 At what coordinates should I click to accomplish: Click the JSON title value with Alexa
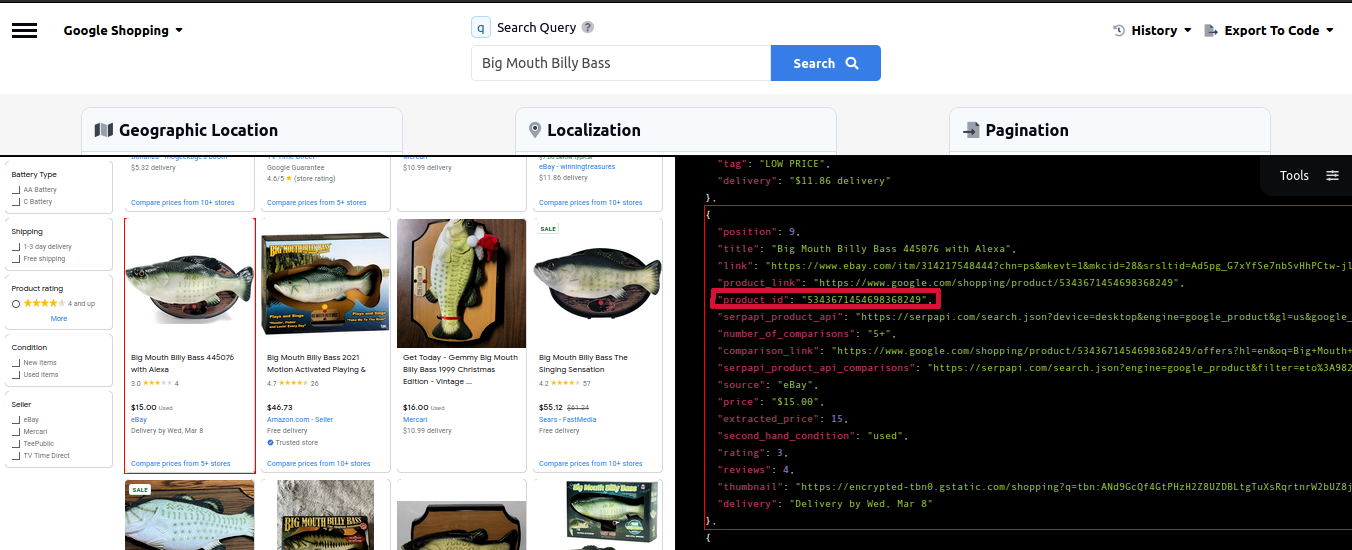click(893, 248)
